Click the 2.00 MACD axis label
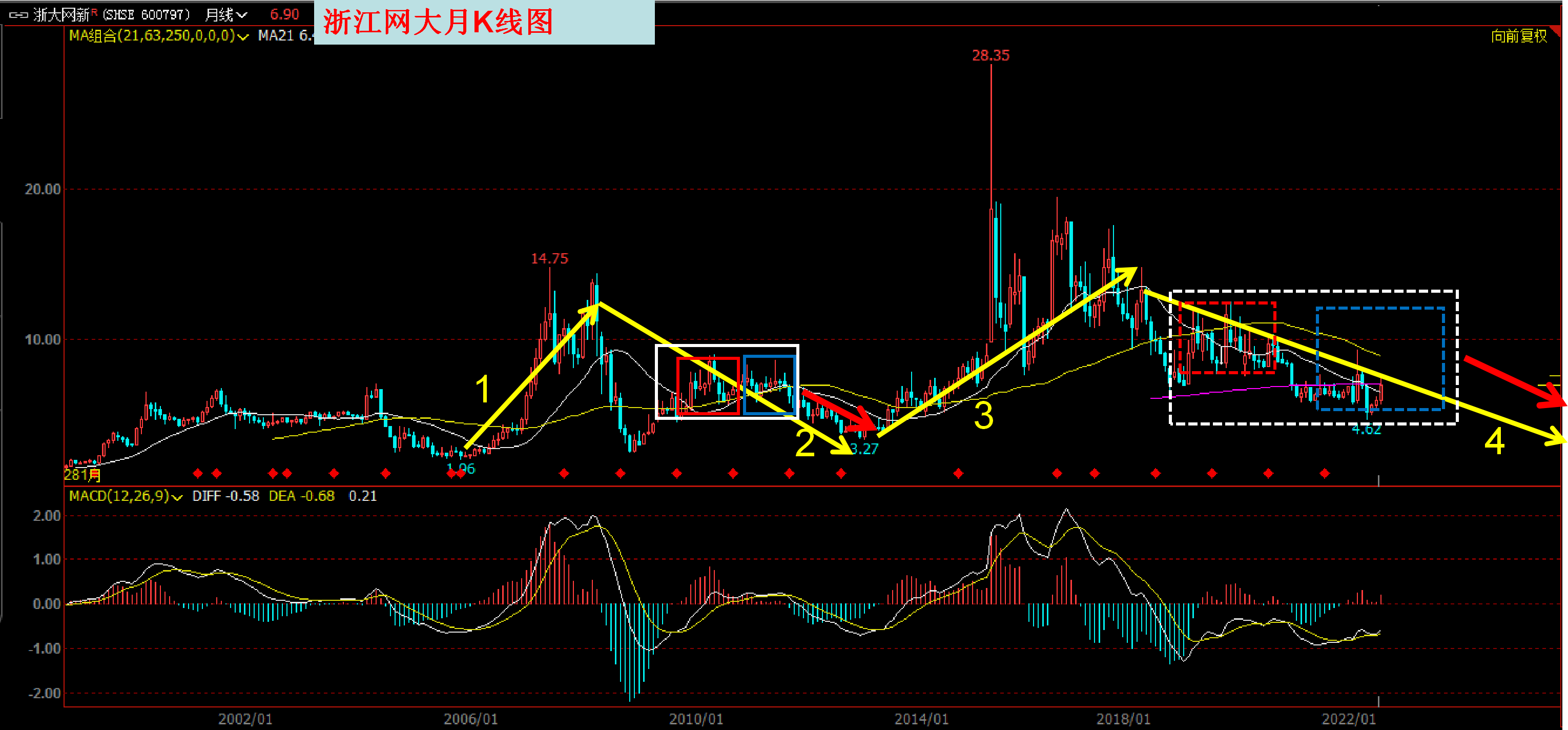The image size is (1568, 730). pyautogui.click(x=47, y=516)
